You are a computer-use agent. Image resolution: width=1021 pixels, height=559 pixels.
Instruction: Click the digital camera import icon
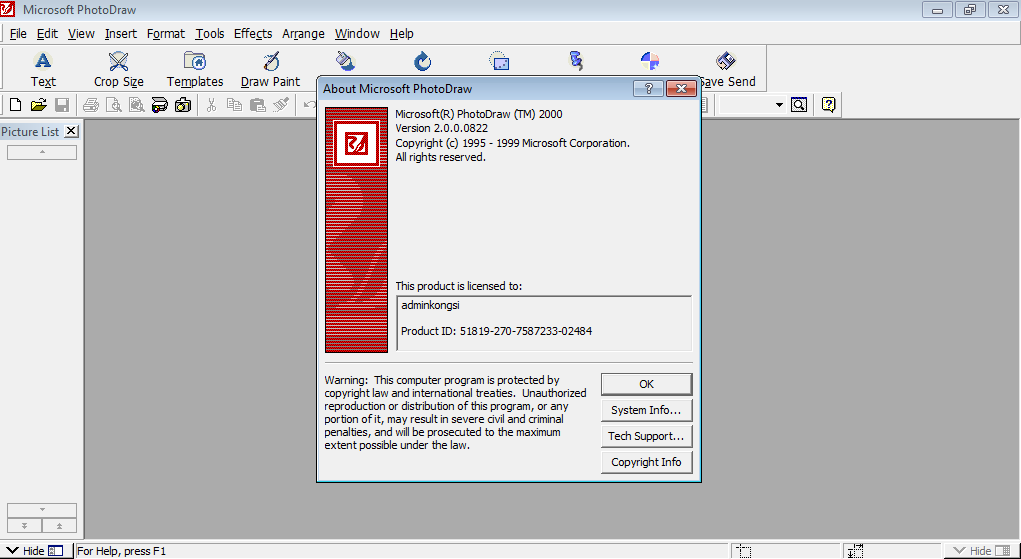183,104
